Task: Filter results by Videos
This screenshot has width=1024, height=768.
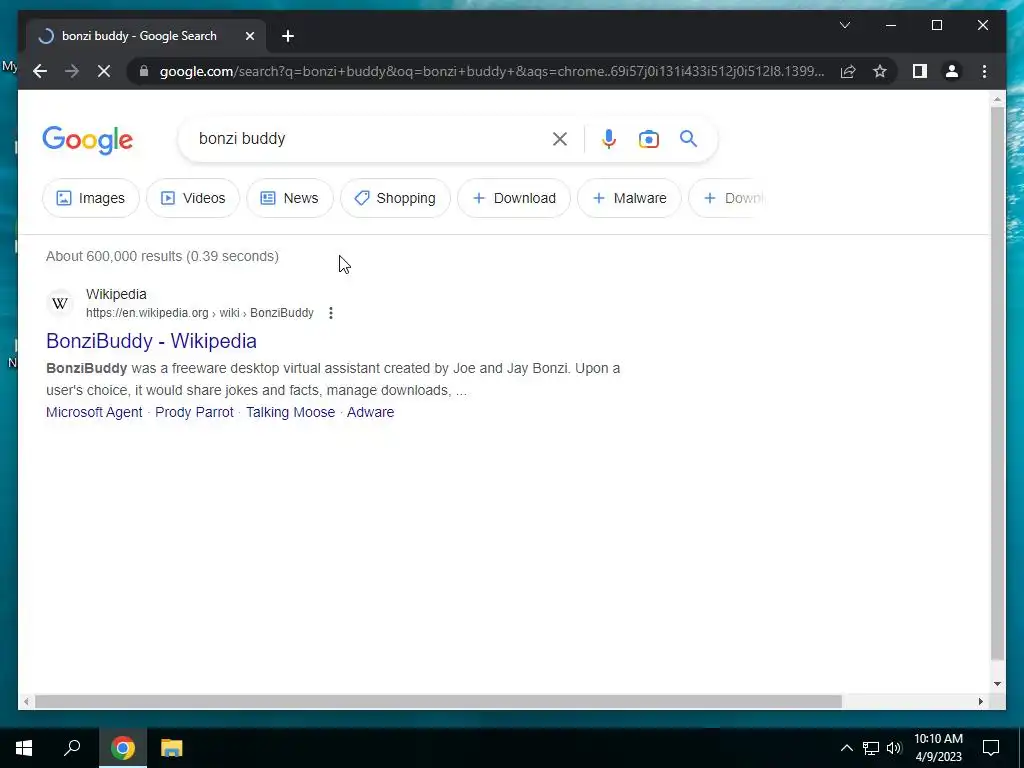Action: click(193, 198)
